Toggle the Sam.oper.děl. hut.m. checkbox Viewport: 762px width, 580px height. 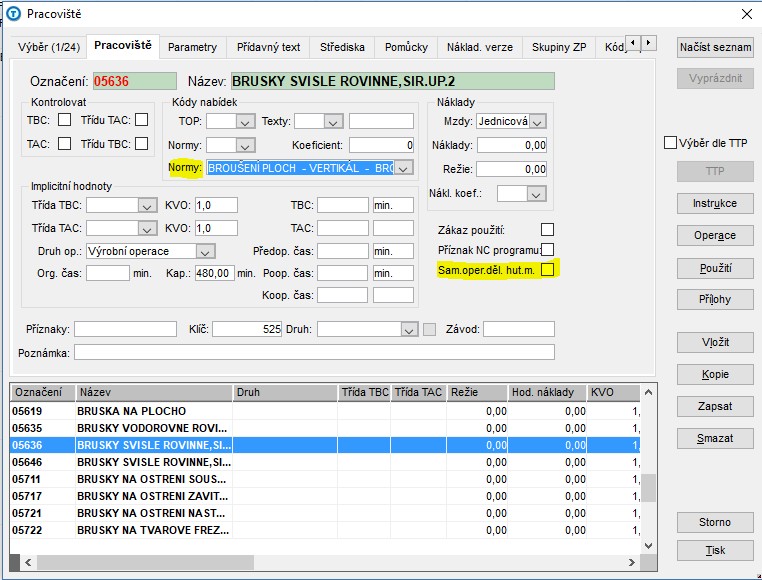pyautogui.click(x=547, y=269)
